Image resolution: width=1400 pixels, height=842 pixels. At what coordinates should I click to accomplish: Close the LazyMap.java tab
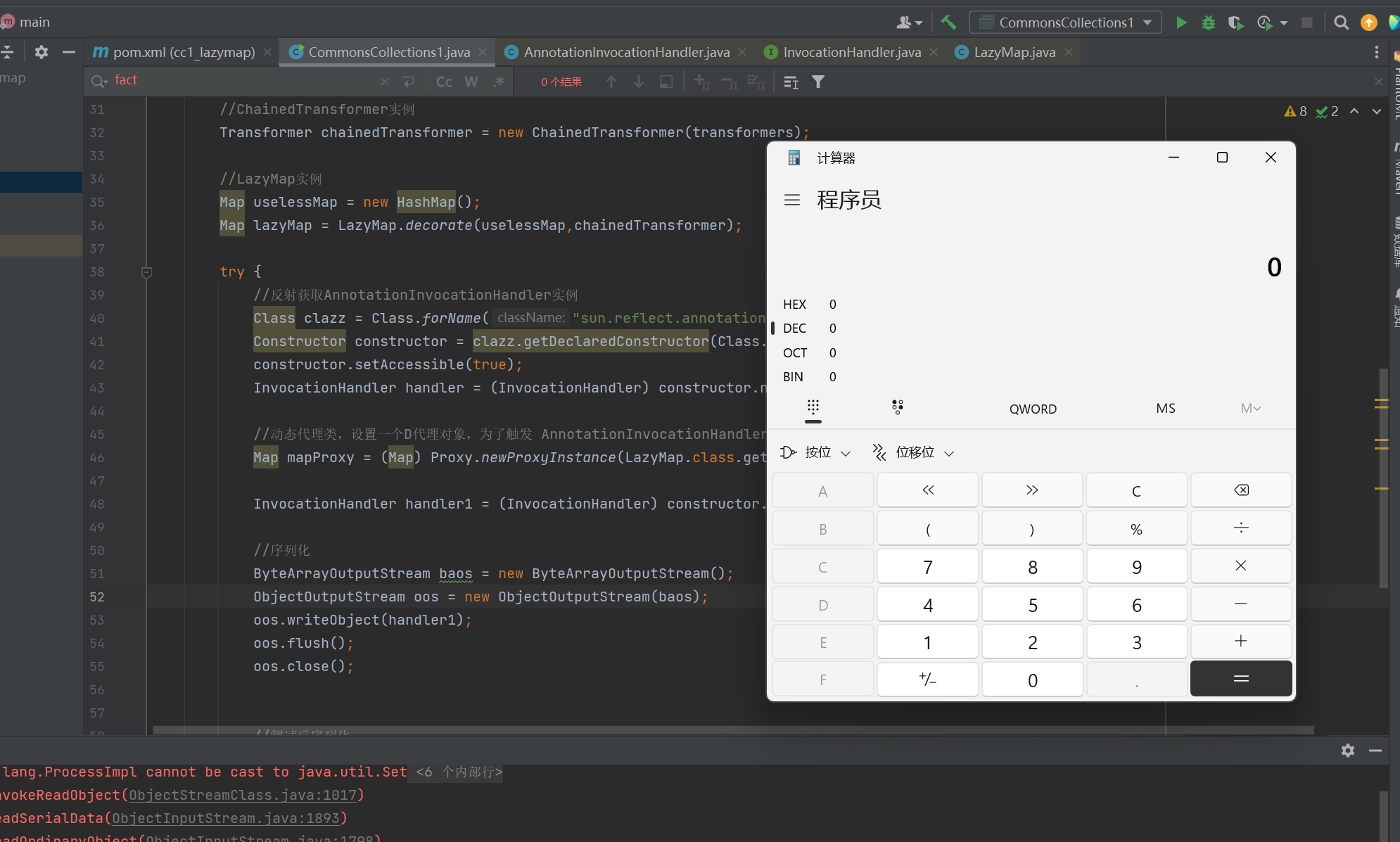[1069, 52]
